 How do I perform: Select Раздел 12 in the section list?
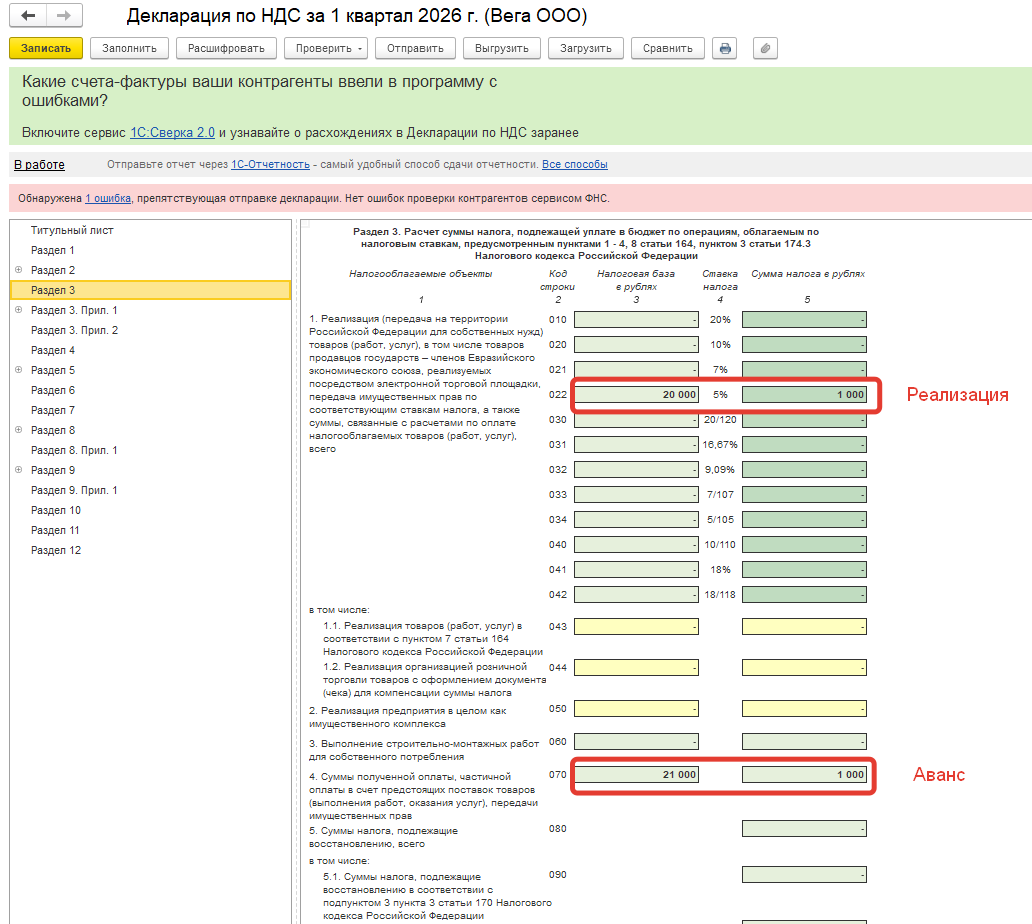click(x=55, y=550)
